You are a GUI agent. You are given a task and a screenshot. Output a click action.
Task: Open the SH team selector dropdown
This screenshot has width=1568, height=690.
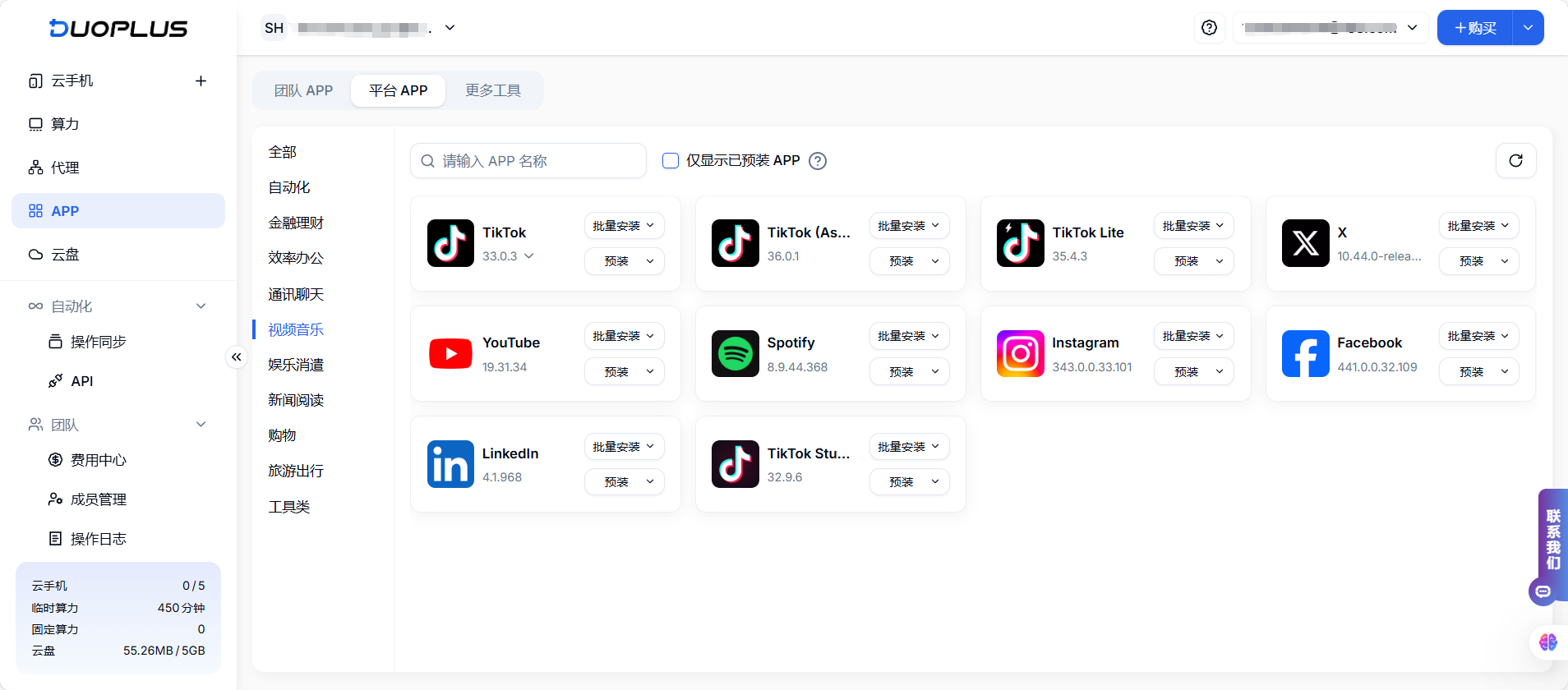click(x=359, y=28)
